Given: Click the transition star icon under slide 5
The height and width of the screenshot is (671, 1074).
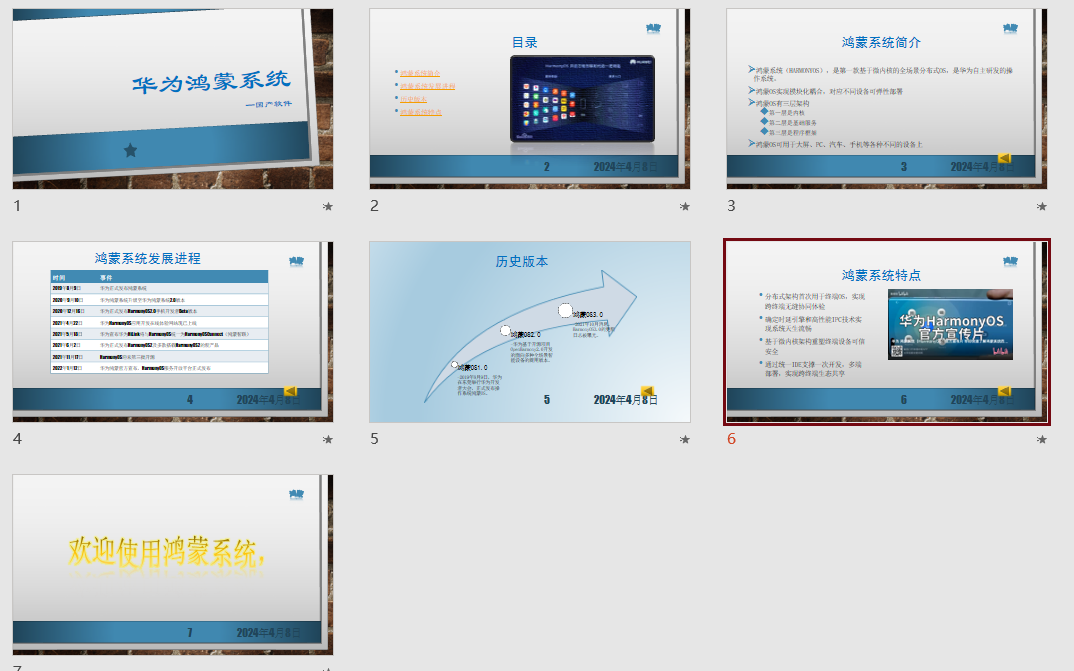Looking at the screenshot, I should tap(685, 439).
